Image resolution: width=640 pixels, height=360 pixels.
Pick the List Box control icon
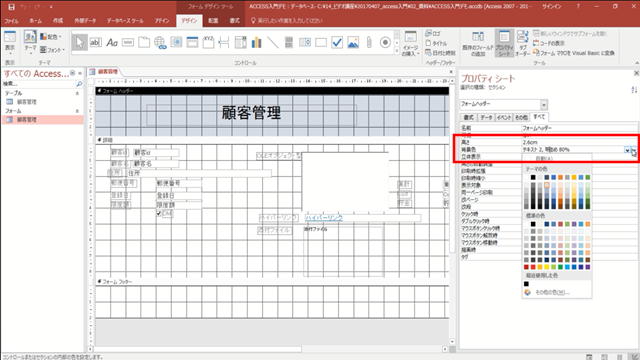[304, 42]
